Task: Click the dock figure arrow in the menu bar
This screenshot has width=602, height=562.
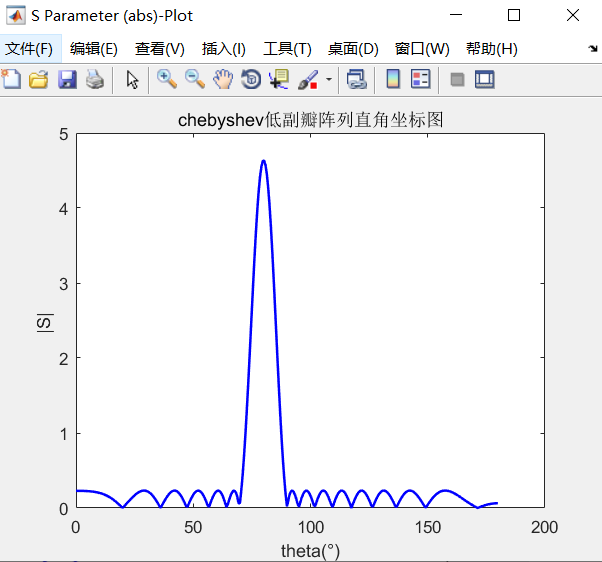Action: pos(592,48)
